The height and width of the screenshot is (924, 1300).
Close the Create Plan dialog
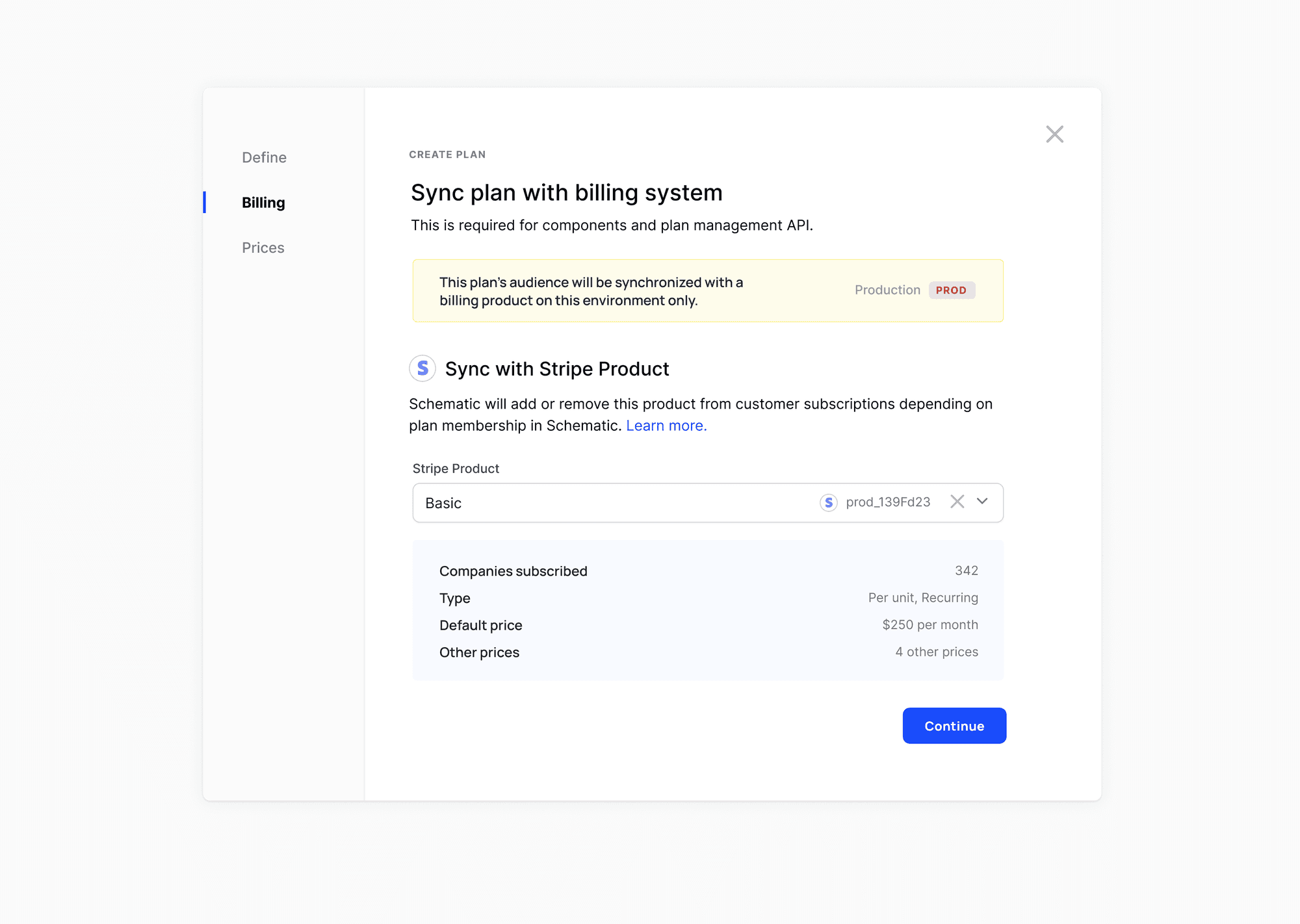pos(1054,135)
